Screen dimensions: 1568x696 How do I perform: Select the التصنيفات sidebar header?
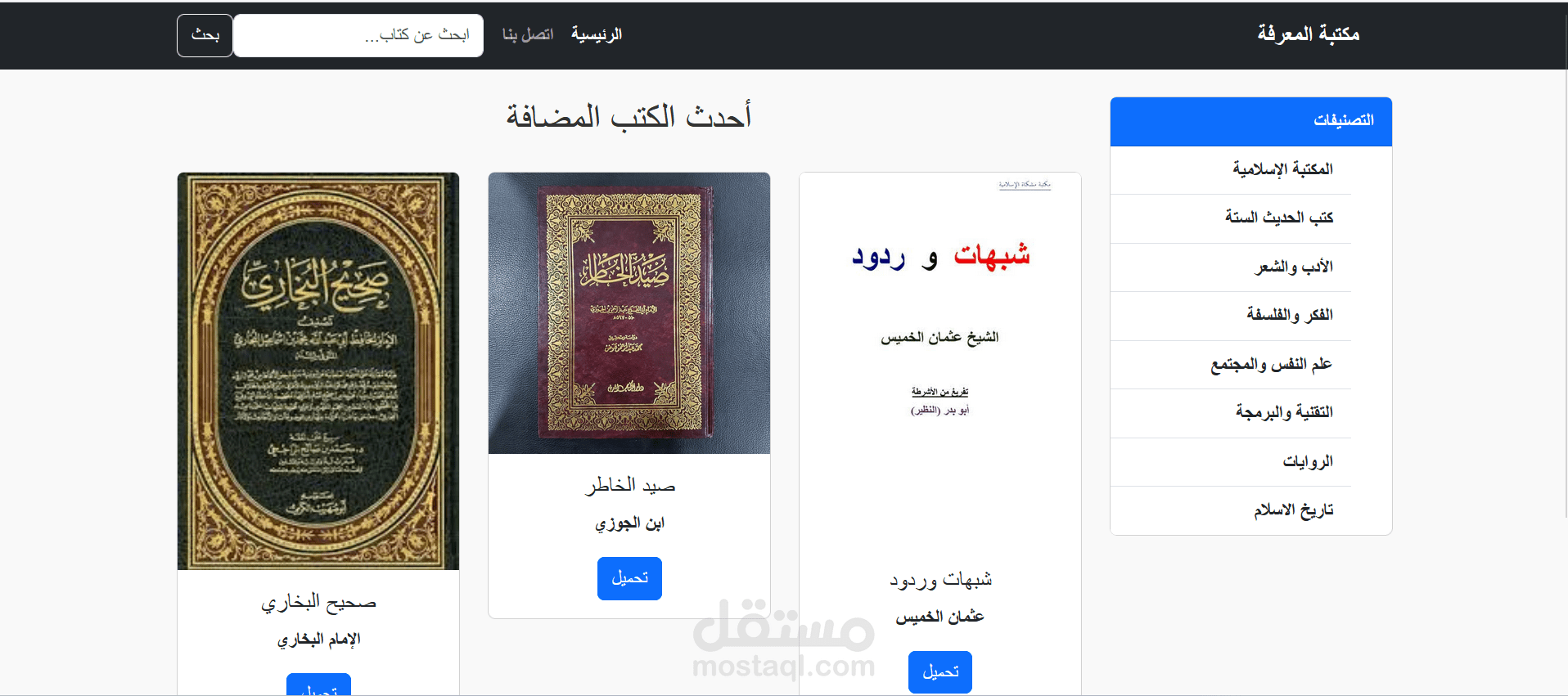click(x=1251, y=121)
